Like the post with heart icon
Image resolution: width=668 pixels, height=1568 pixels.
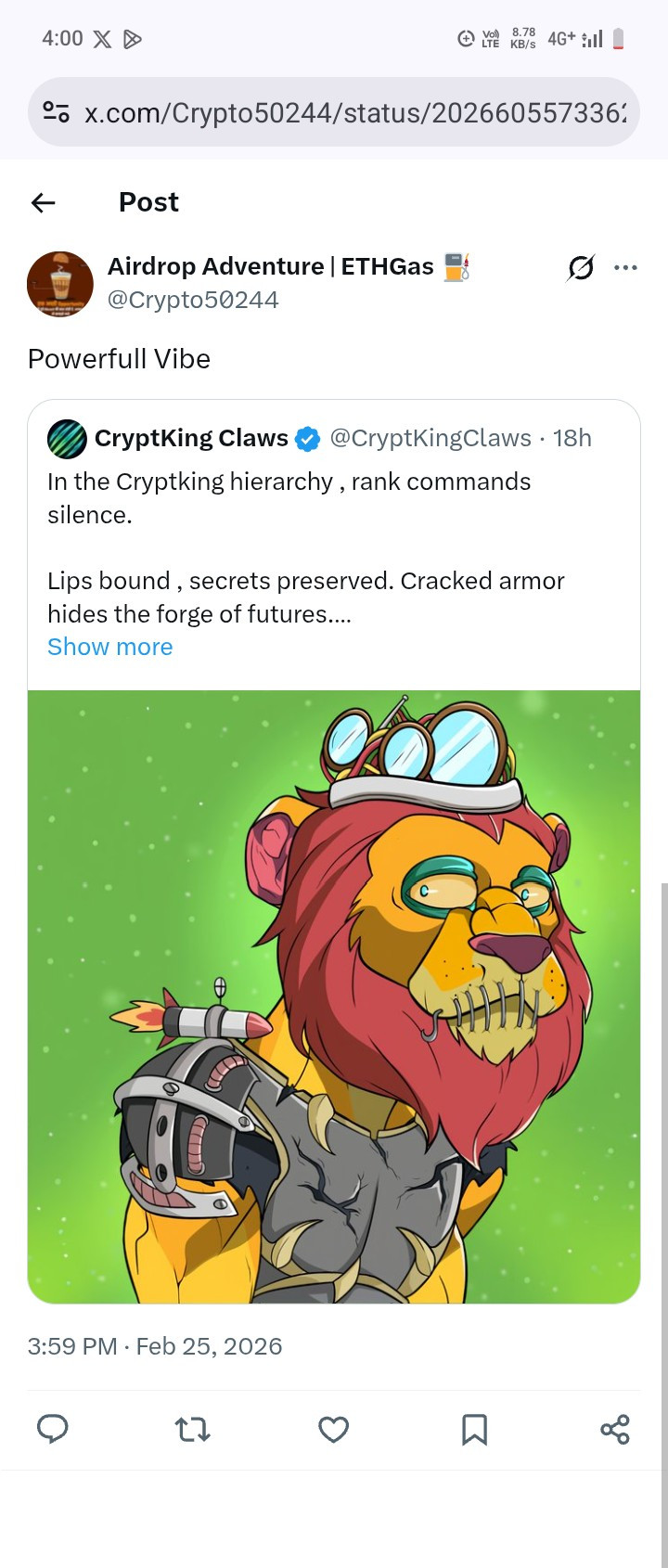pyautogui.click(x=334, y=1430)
